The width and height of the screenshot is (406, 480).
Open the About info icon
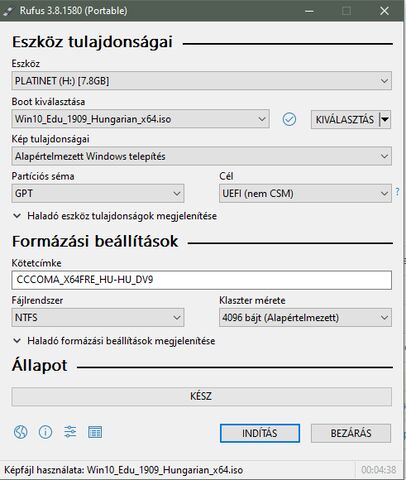click(x=45, y=432)
